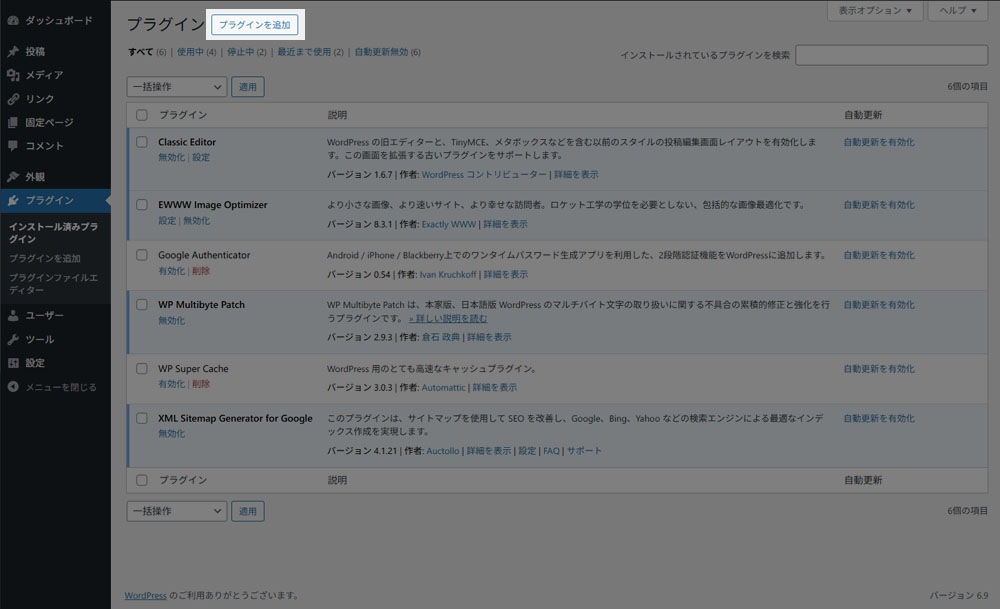
Task: Expand the ヘルプ help dropdown
Action: (x=958, y=11)
